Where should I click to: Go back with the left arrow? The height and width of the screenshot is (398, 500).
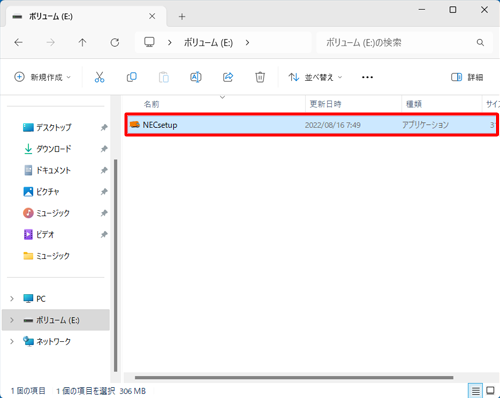[19, 42]
